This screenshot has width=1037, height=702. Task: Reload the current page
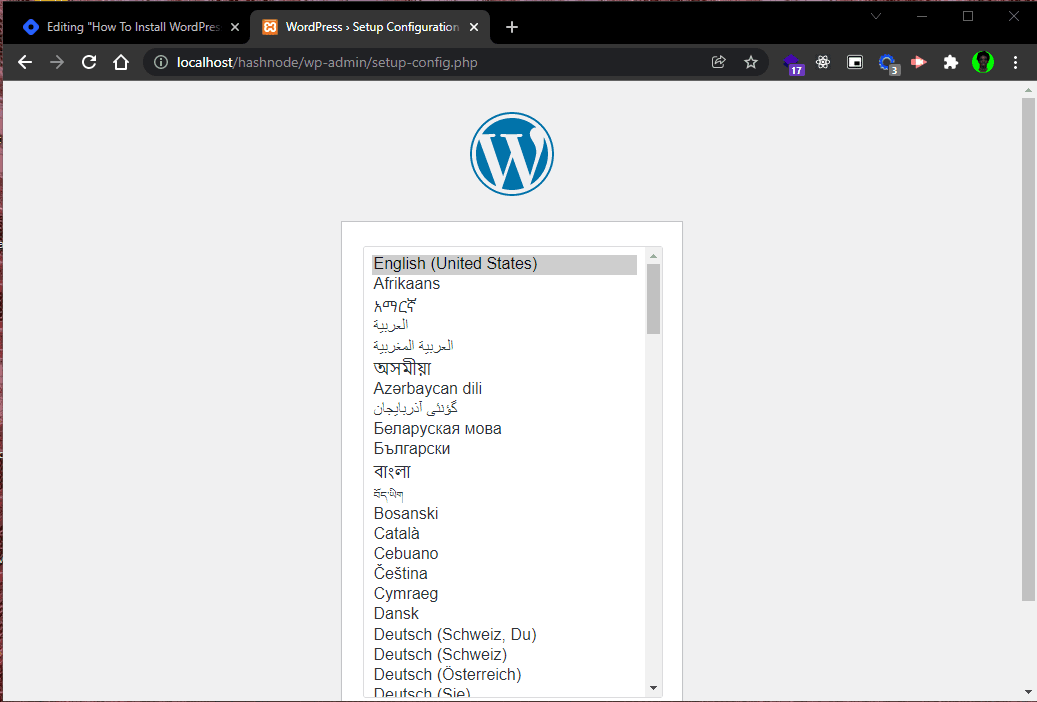pyautogui.click(x=89, y=62)
